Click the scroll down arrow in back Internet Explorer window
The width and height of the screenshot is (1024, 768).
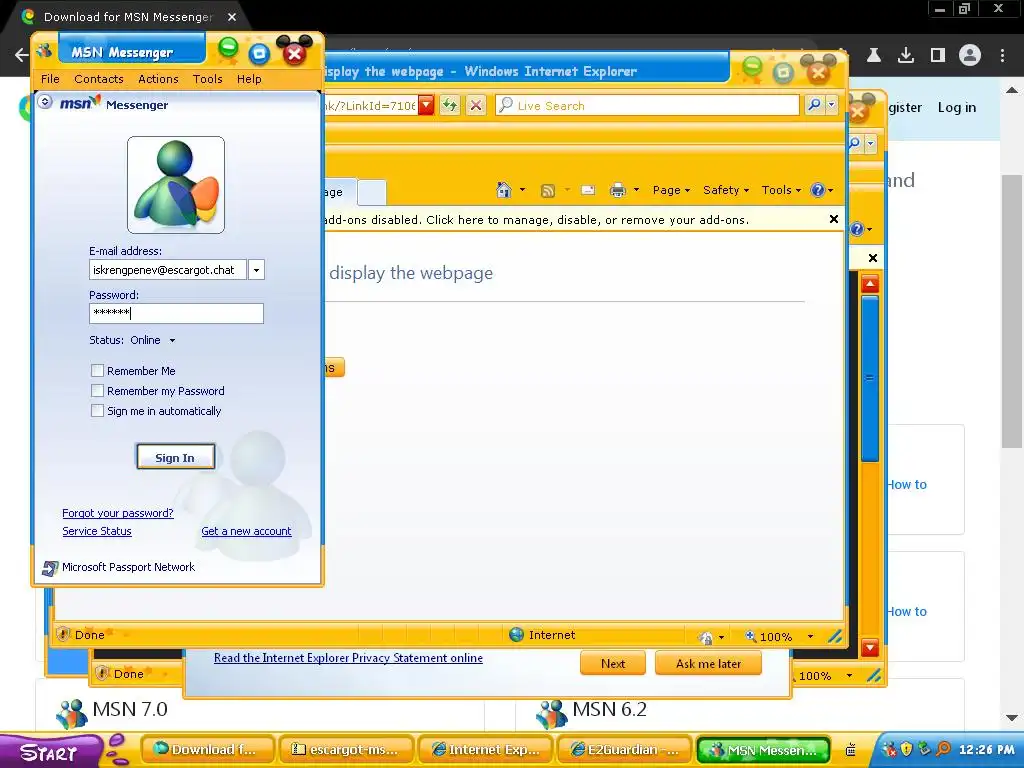tap(870, 647)
